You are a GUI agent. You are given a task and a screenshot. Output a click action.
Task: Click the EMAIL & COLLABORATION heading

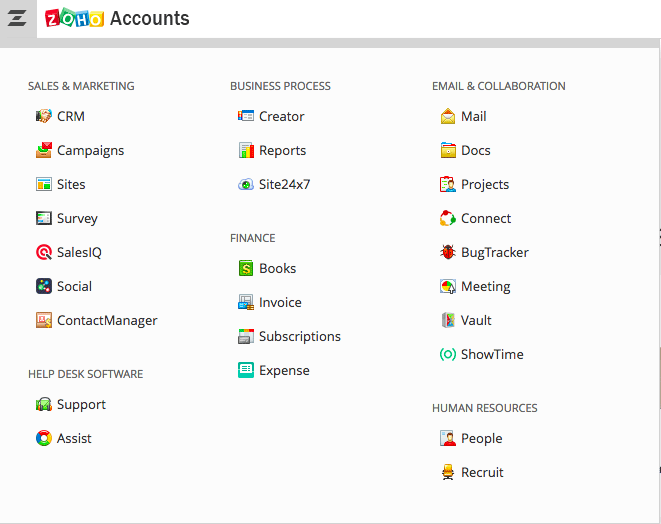499,86
